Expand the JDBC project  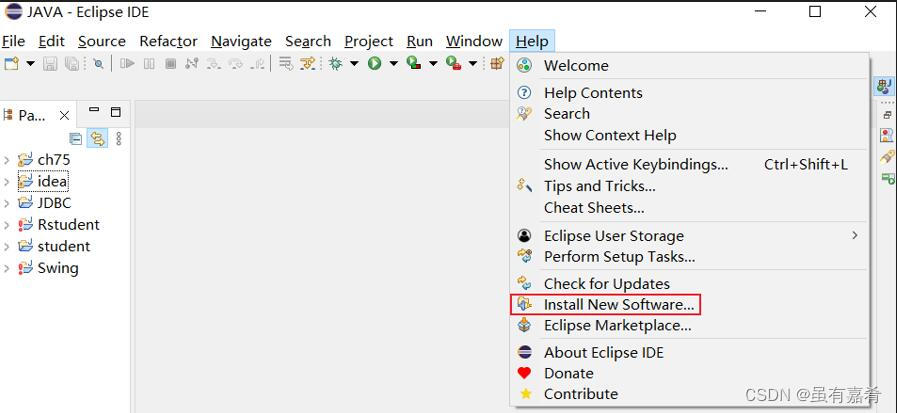pyautogui.click(x=7, y=203)
